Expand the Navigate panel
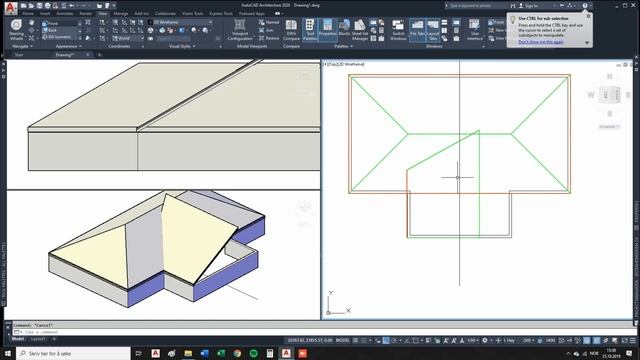 pos(22,47)
